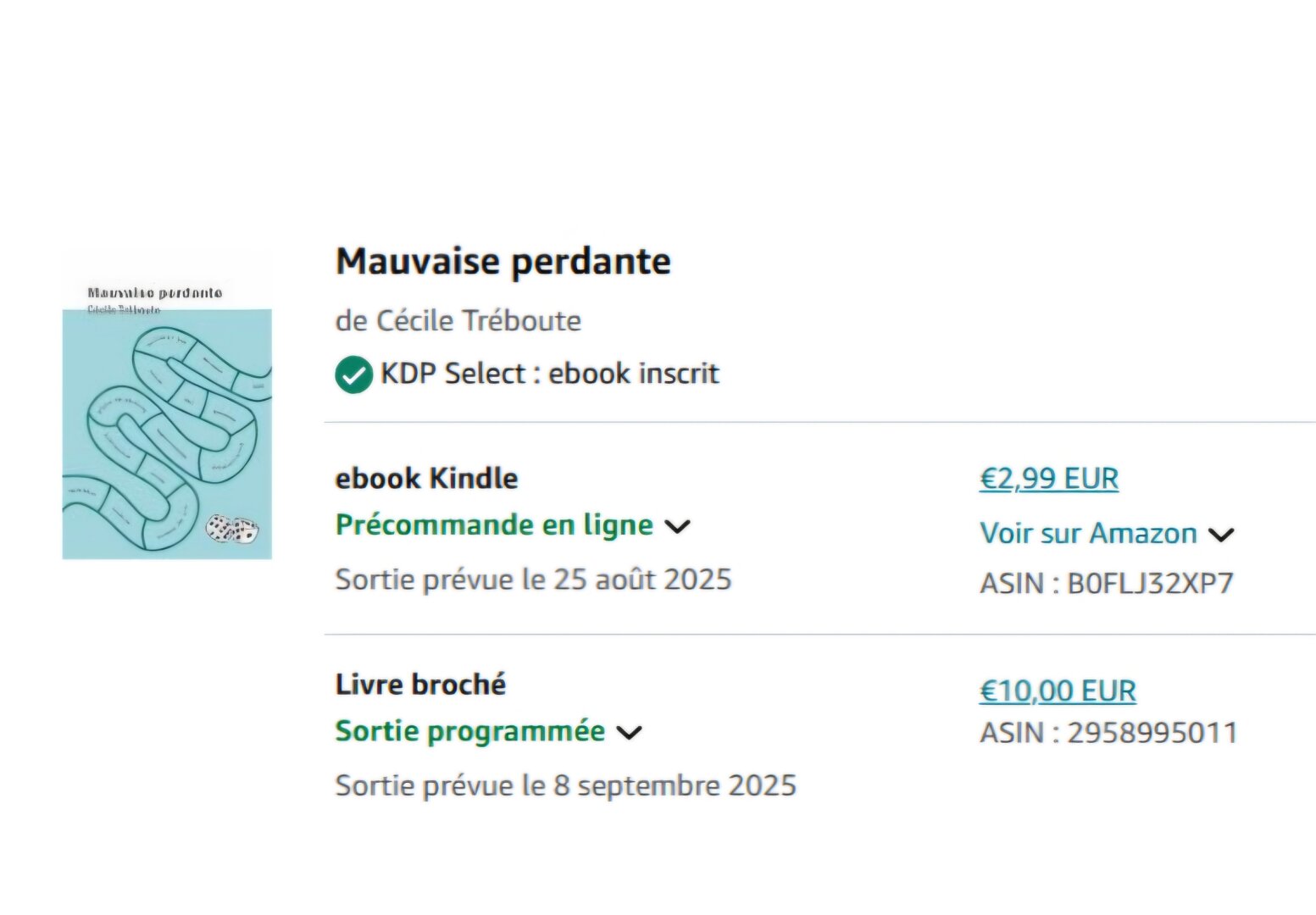This screenshot has height=915, width=1316.
Task: Click the 8 septembre 2025 release date
Action: tap(675, 785)
